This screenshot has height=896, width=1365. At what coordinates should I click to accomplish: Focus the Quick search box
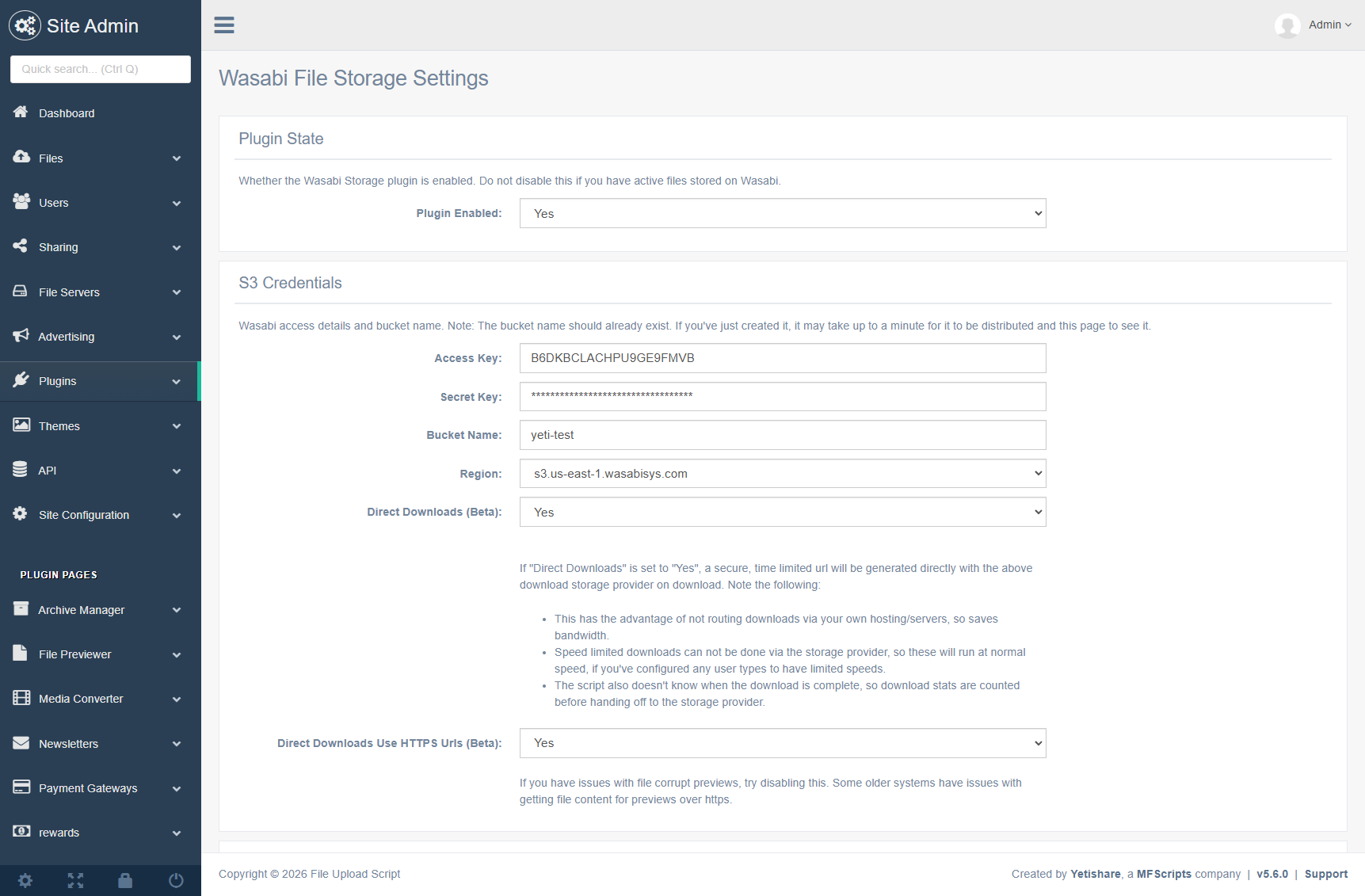pos(101,69)
